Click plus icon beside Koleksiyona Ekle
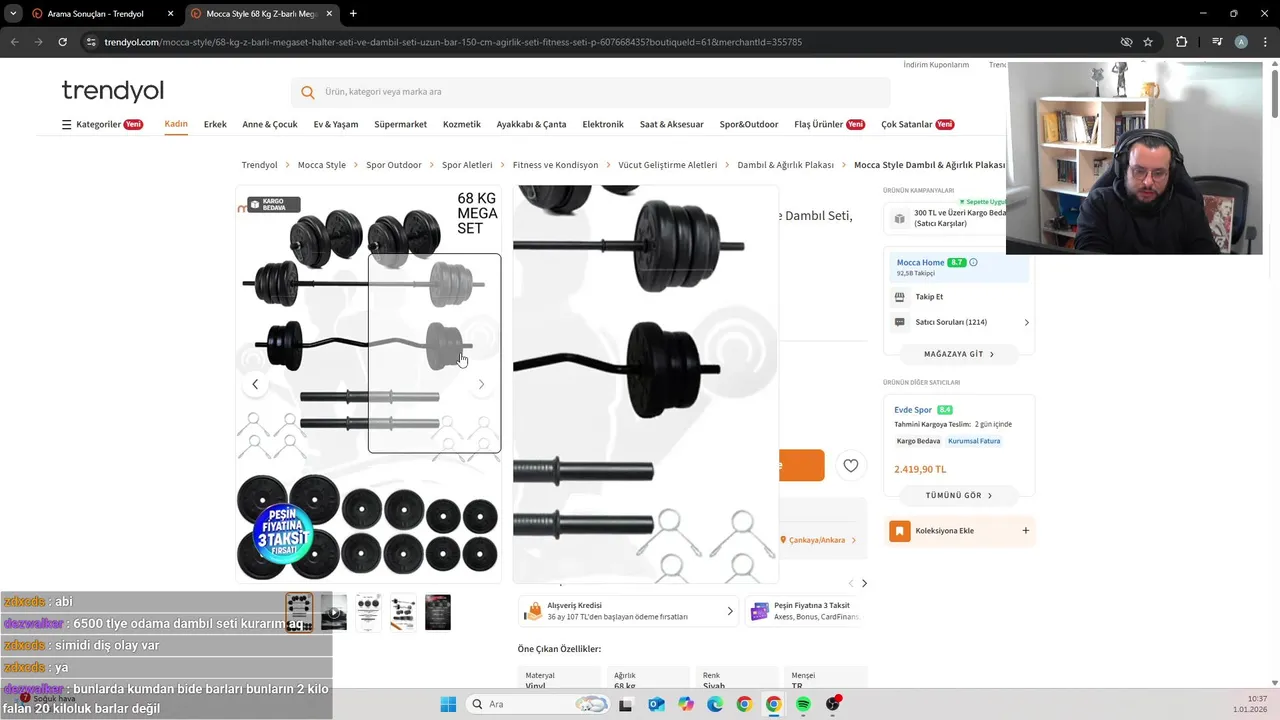1280x720 pixels. (x=1025, y=531)
